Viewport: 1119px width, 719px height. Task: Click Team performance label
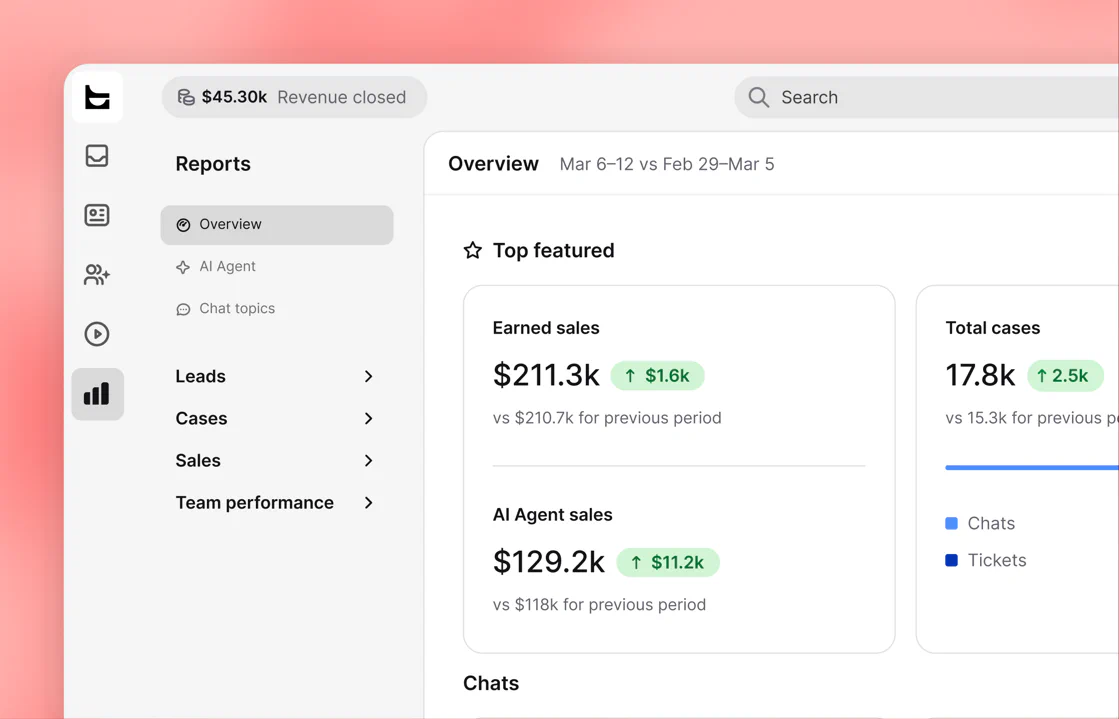tap(255, 503)
